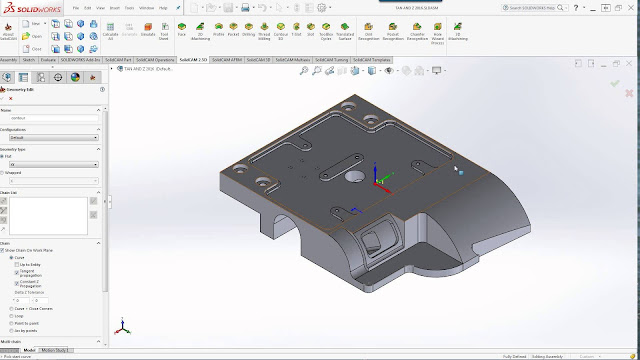Switch to the SolidCAM Operations tab
This screenshot has height=360, width=640.
point(155,60)
